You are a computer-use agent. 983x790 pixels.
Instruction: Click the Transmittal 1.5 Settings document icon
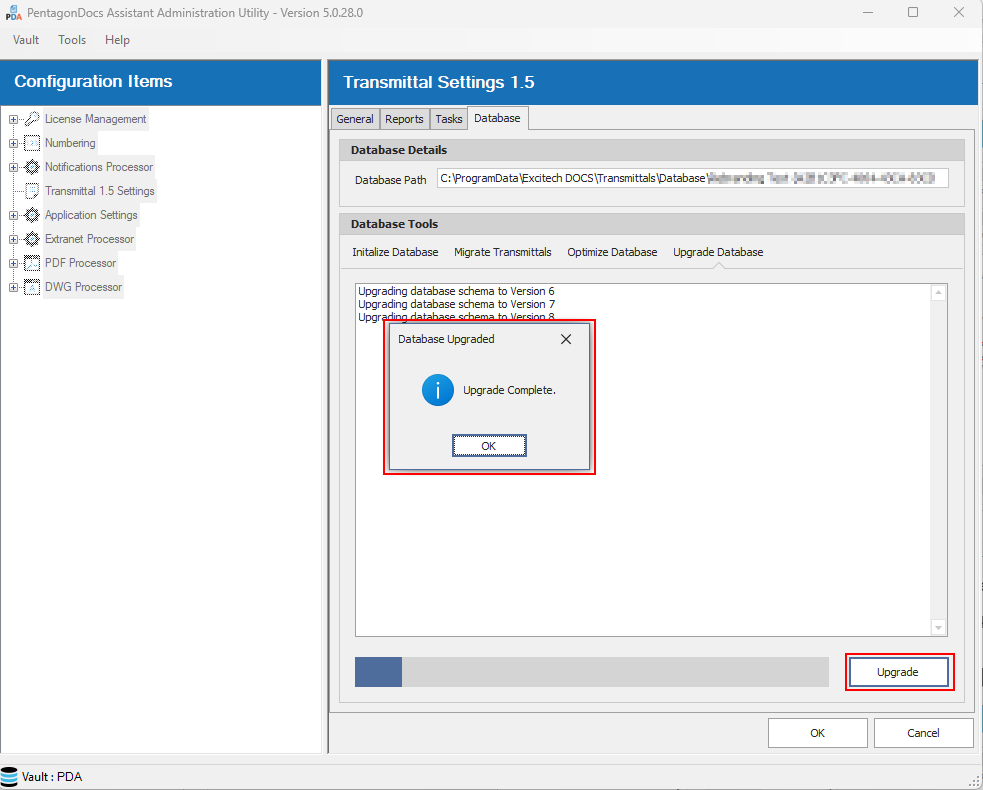click(32, 191)
